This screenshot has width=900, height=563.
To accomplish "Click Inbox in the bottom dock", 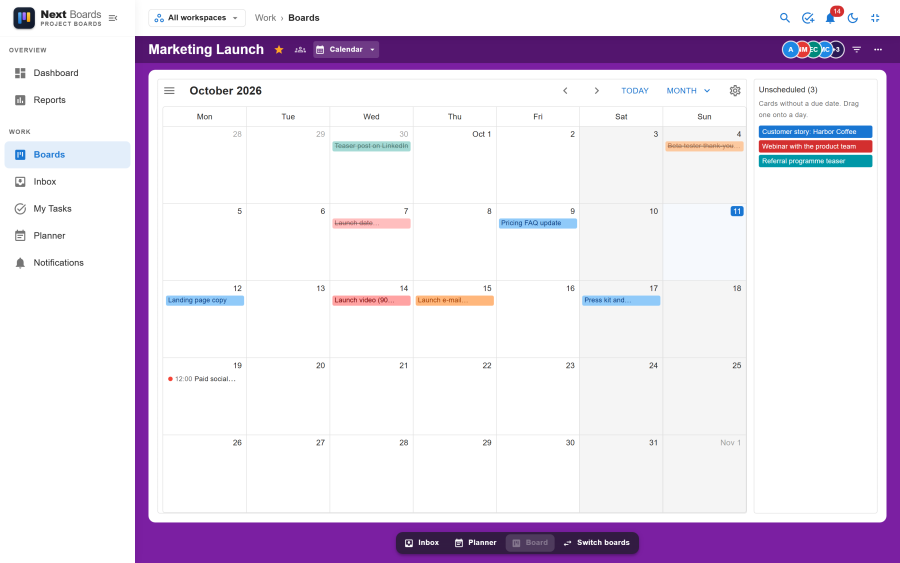I will [x=422, y=543].
